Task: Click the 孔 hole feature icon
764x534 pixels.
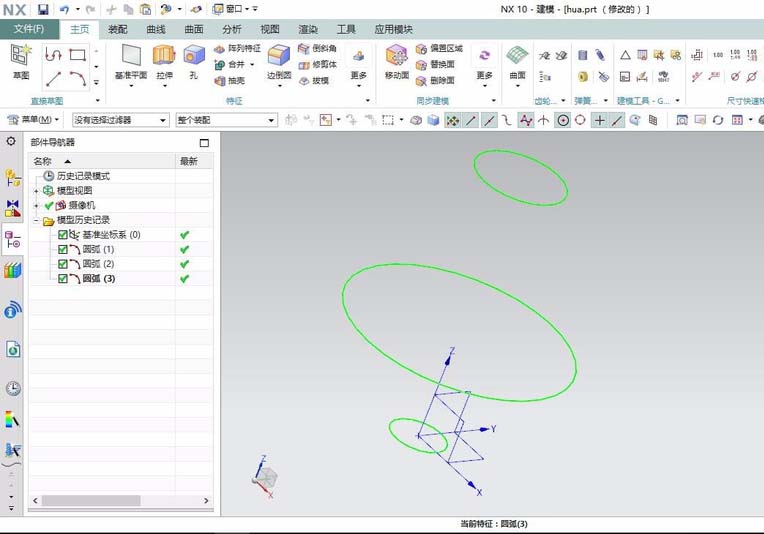Action: (193, 62)
